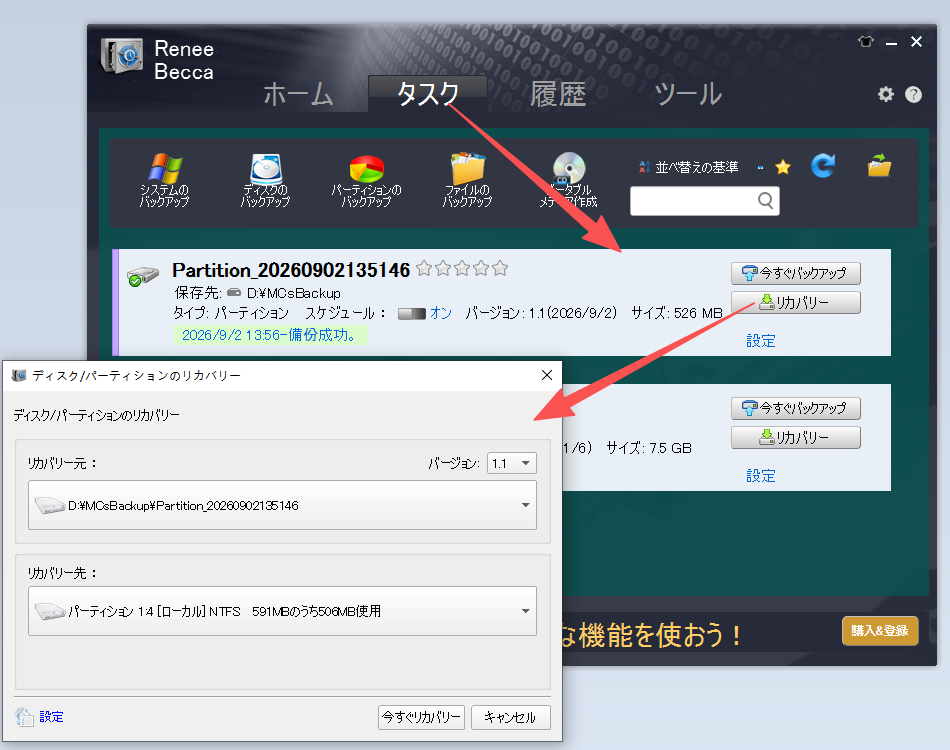Screen dimensions: 950x750
Task: Click the オン schedule status text
Action: click(441, 313)
